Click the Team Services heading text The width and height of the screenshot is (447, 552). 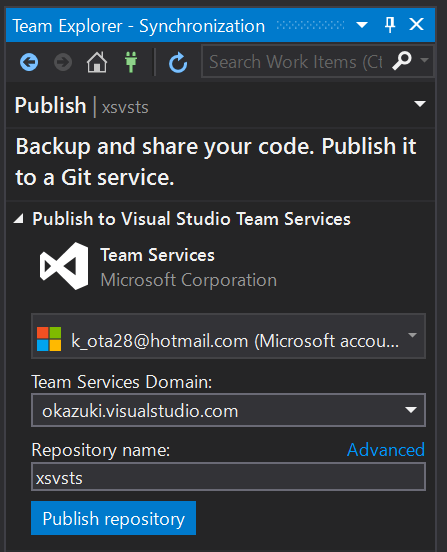[x=157, y=255]
